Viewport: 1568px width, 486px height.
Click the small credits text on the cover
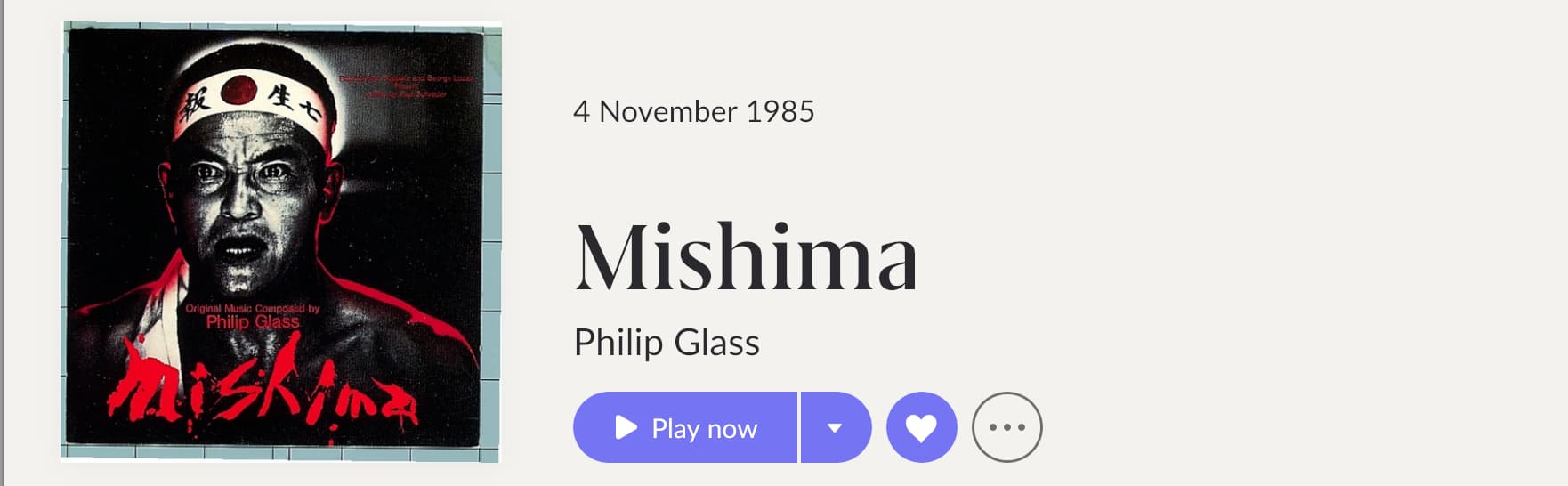pos(406,85)
